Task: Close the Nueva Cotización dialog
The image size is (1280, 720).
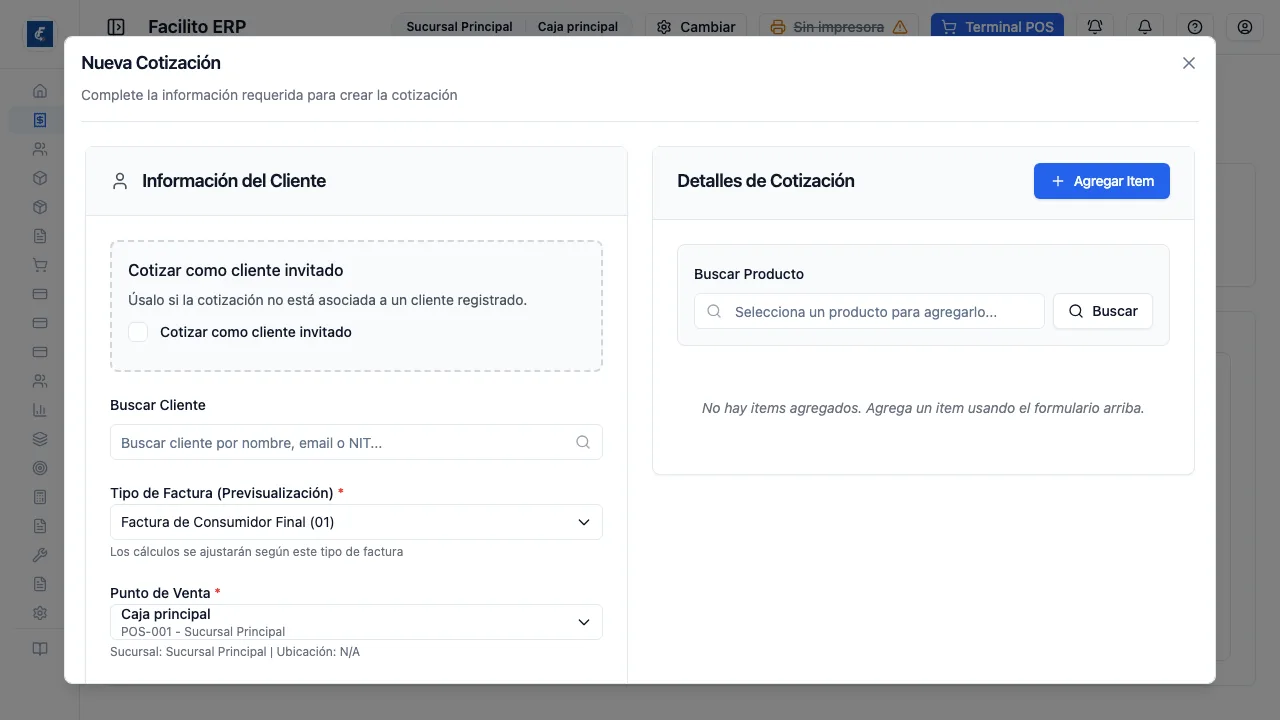Action: point(1189,63)
